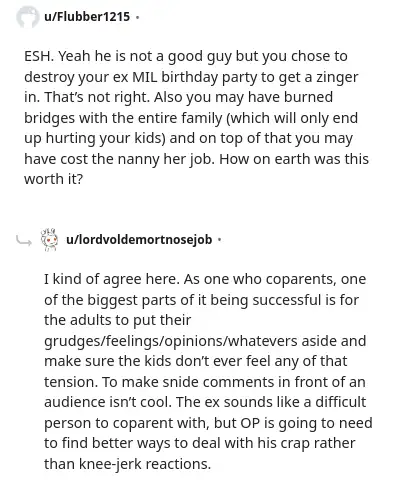
Task: Click the dot separator after u/lordvoldemortnosejob
Action: click(x=219, y=240)
